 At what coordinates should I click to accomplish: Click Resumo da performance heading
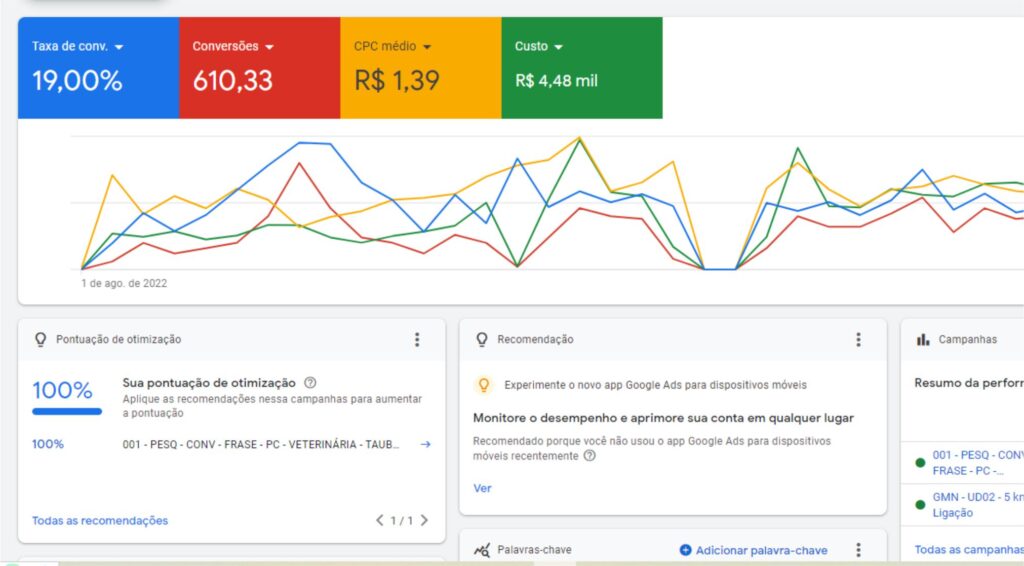pyautogui.click(x=969, y=383)
